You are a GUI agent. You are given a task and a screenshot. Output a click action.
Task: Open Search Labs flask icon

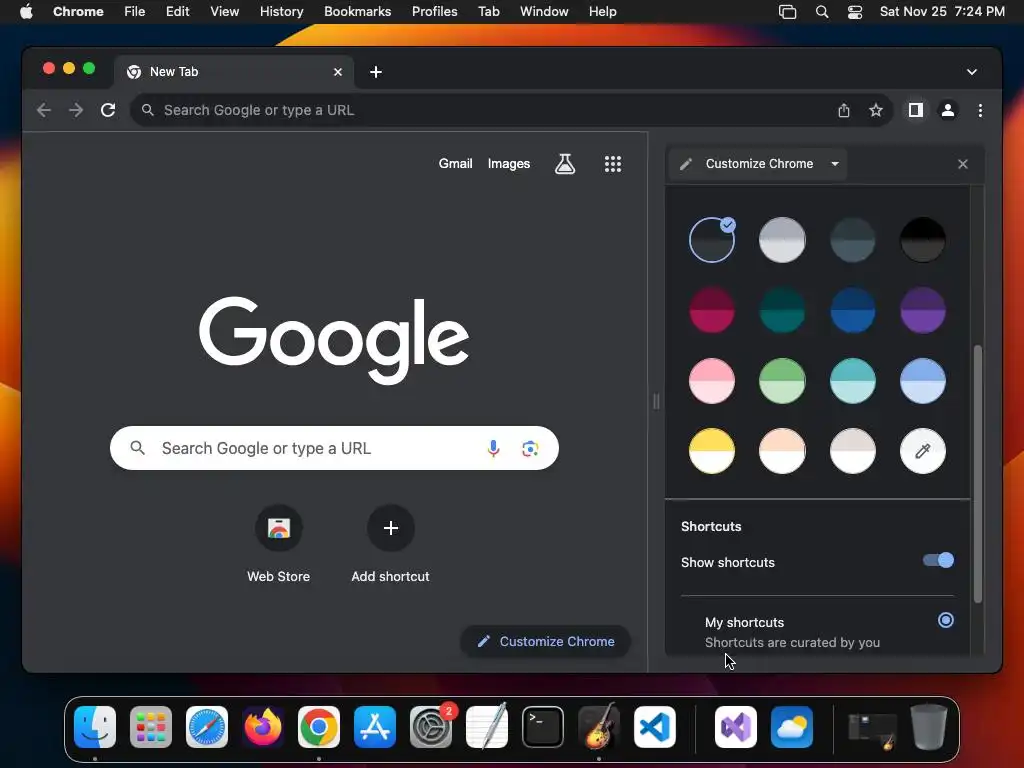tap(565, 164)
